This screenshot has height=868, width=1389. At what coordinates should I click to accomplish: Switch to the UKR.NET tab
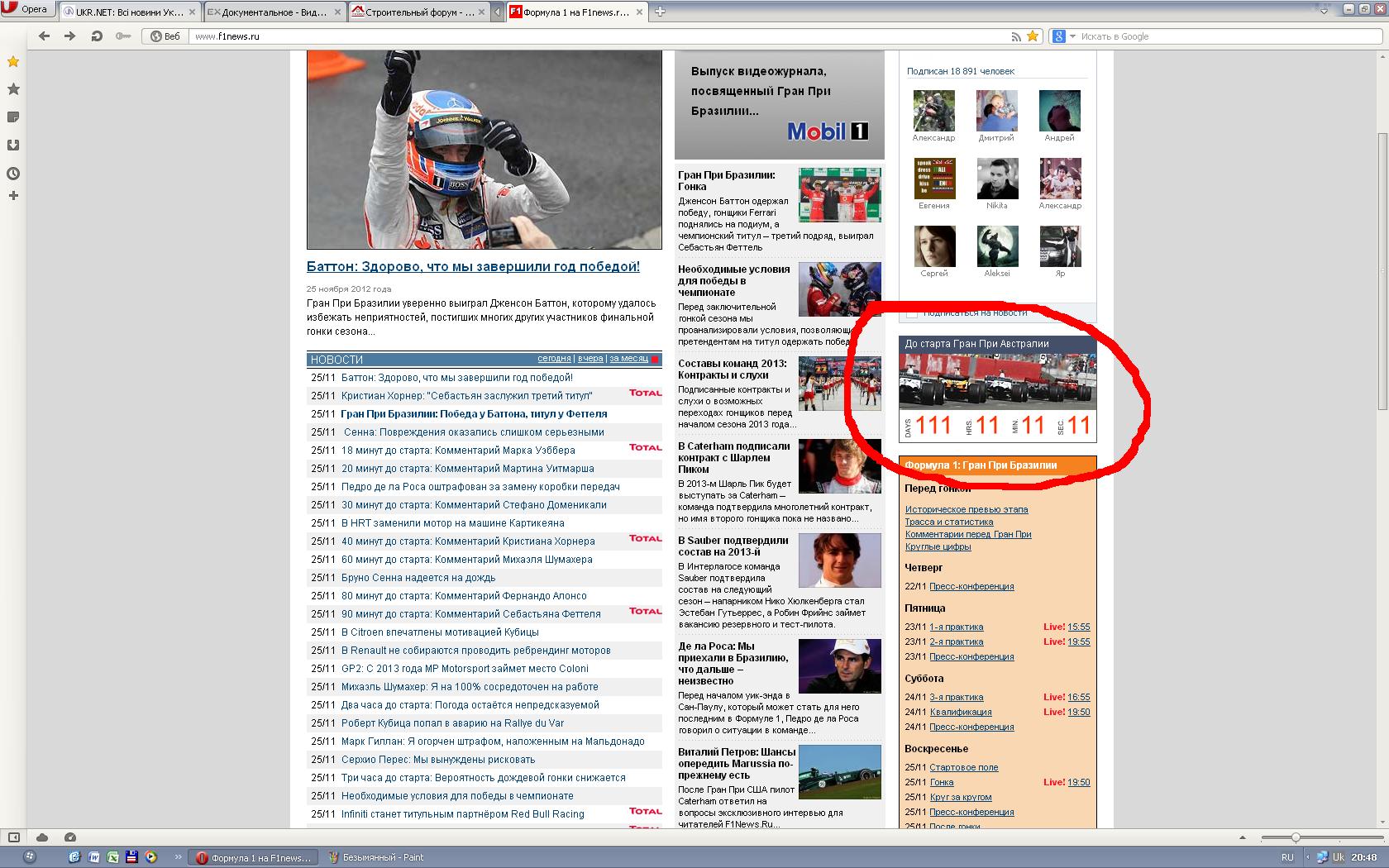tap(130, 12)
